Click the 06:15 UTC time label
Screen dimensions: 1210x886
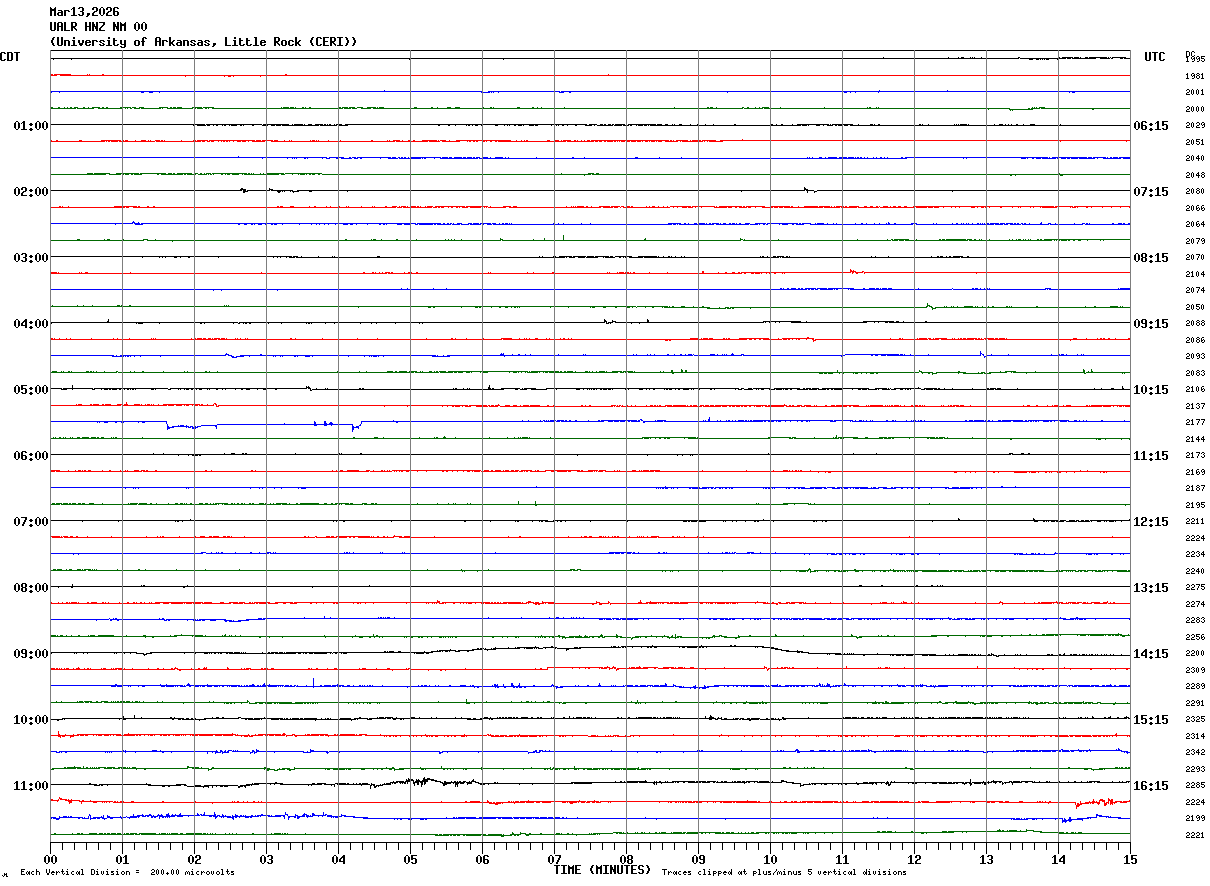(1151, 126)
